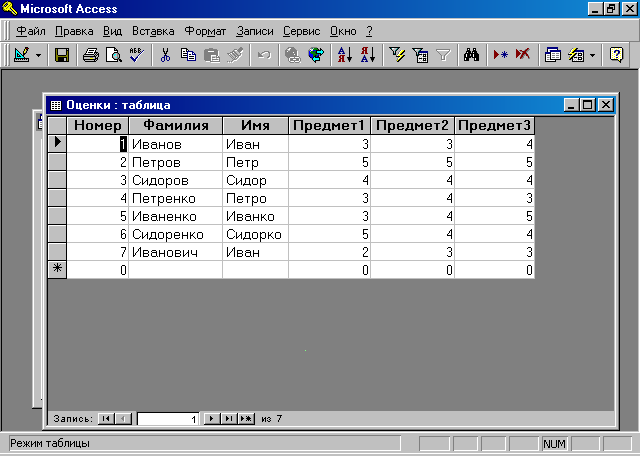This screenshot has width=640, height=456.
Task: Apply filter using the plain funnel icon
Action: [443, 55]
